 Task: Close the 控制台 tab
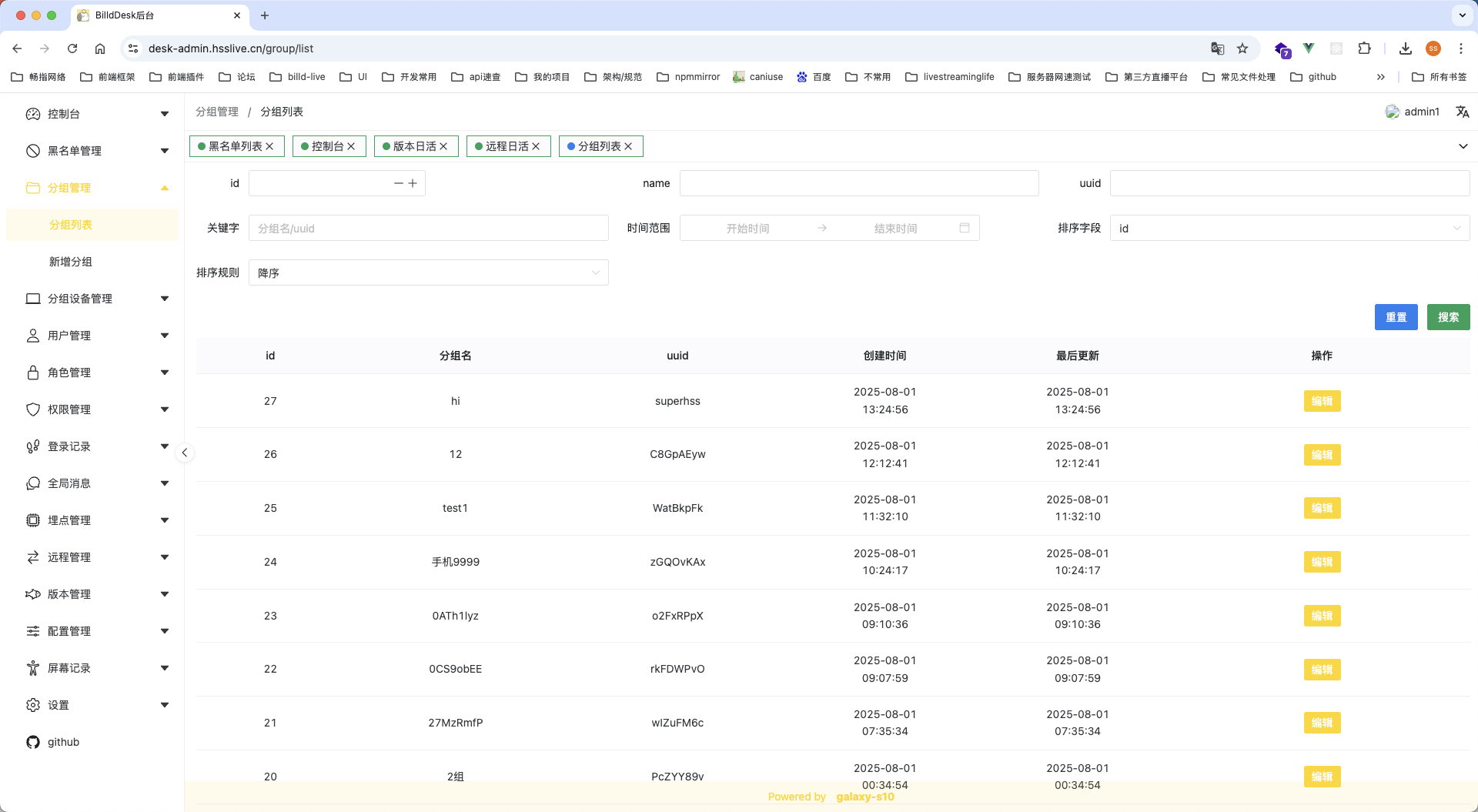(x=351, y=146)
